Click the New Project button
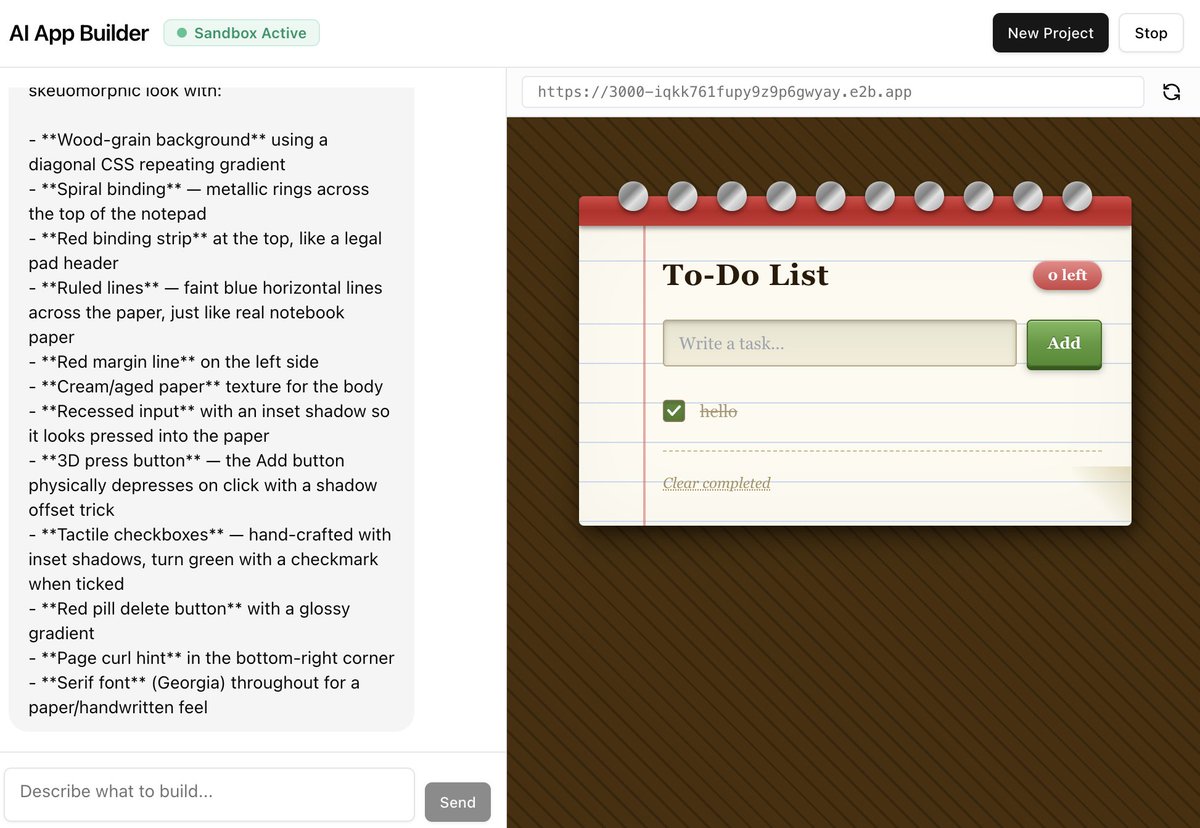Image resolution: width=1200 pixels, height=828 pixels. pyautogui.click(x=1051, y=33)
